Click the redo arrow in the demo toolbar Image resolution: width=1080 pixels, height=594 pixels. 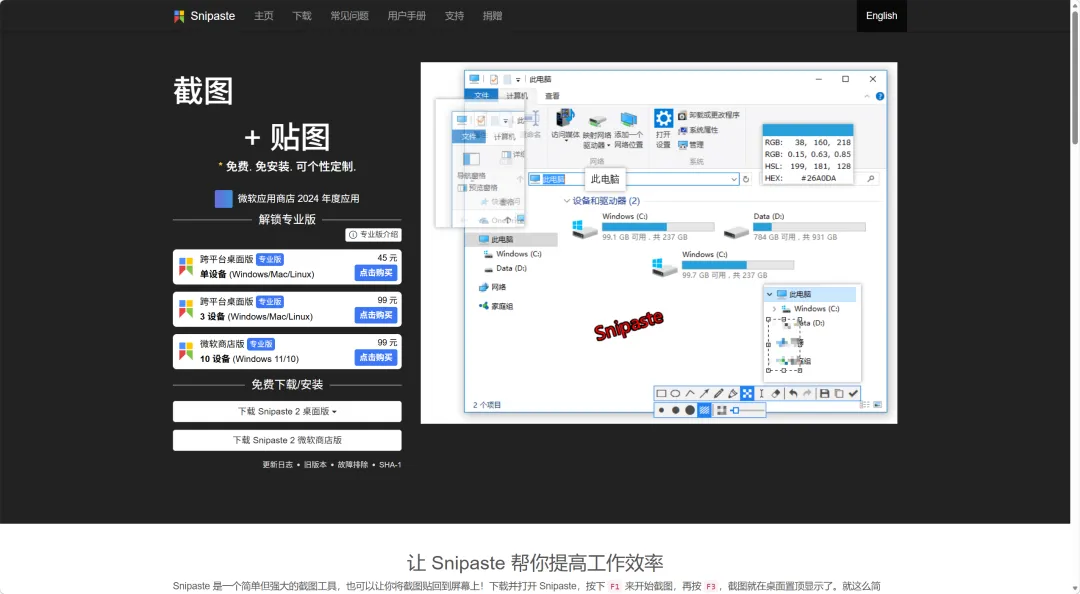[807, 393]
